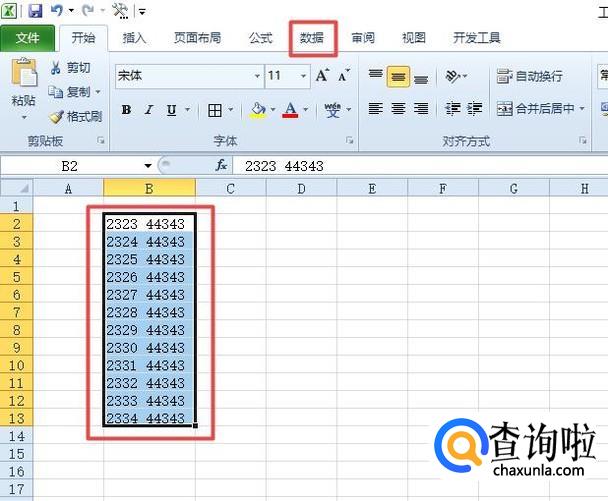608x501 pixels.
Task: Align text right
Action: (421, 109)
